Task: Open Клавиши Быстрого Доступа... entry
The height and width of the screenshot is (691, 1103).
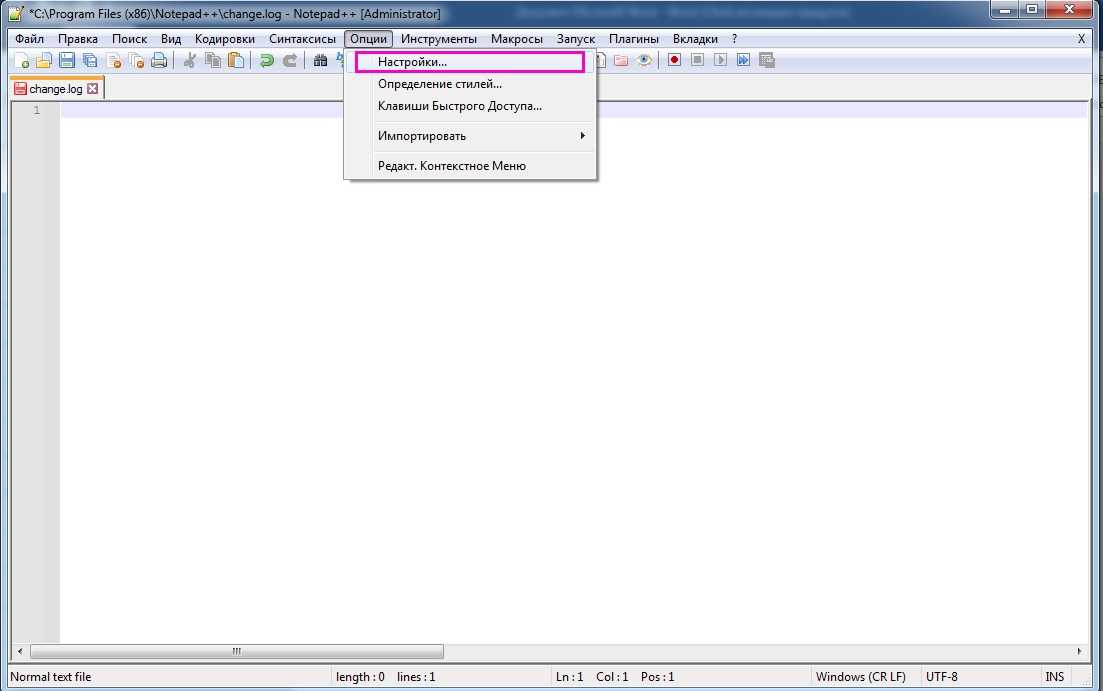Action: pos(460,106)
